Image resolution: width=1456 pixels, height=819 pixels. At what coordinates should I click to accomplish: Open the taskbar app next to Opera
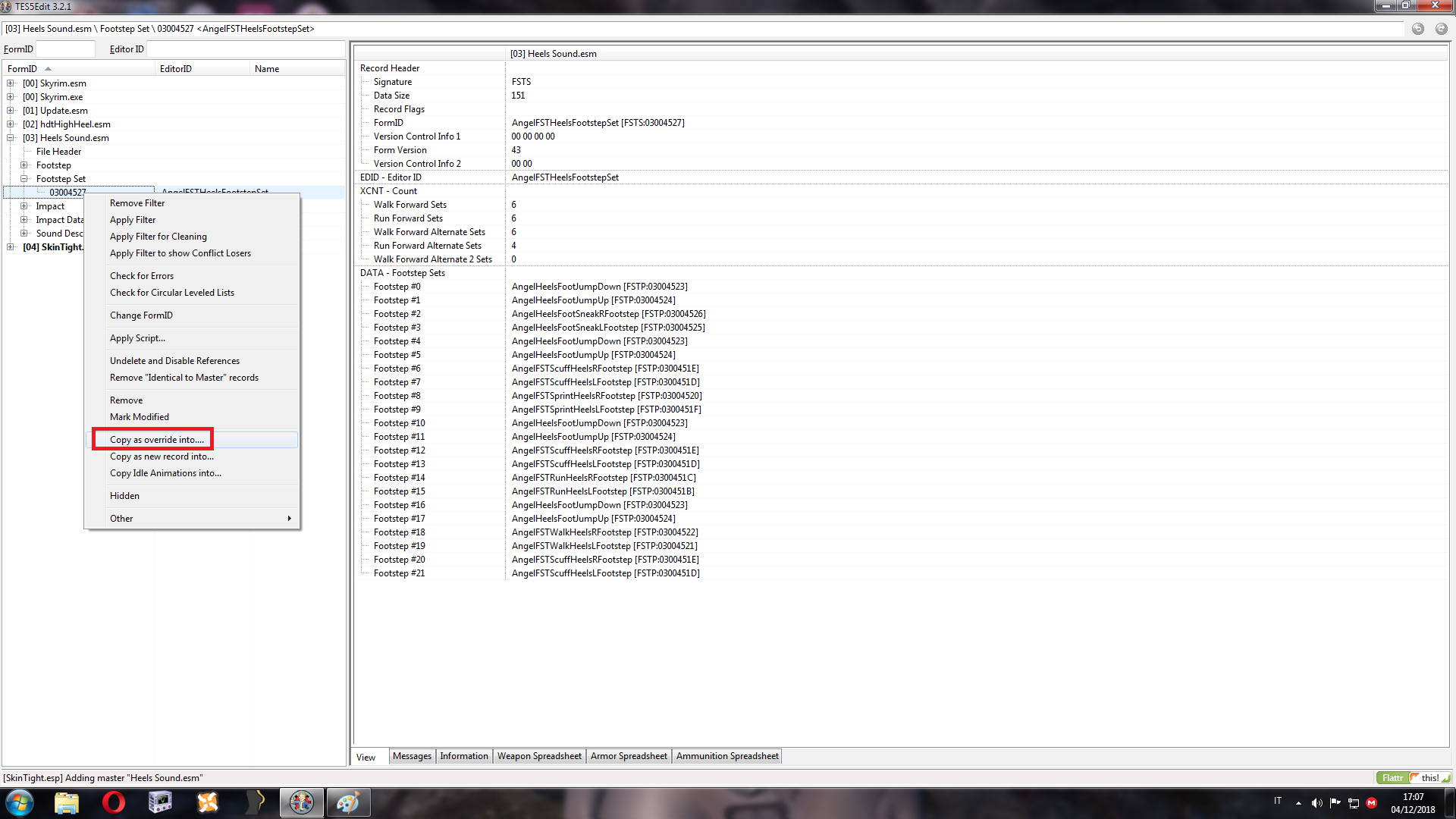[x=161, y=802]
